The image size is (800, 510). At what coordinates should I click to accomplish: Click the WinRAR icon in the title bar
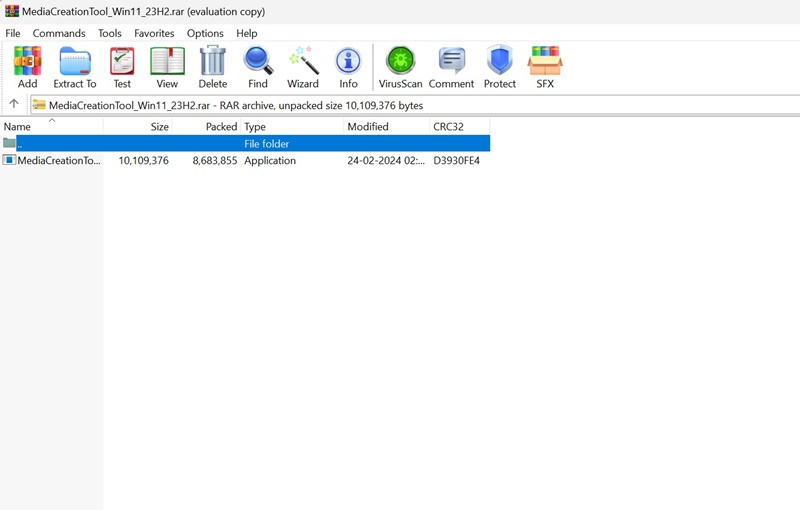12,11
